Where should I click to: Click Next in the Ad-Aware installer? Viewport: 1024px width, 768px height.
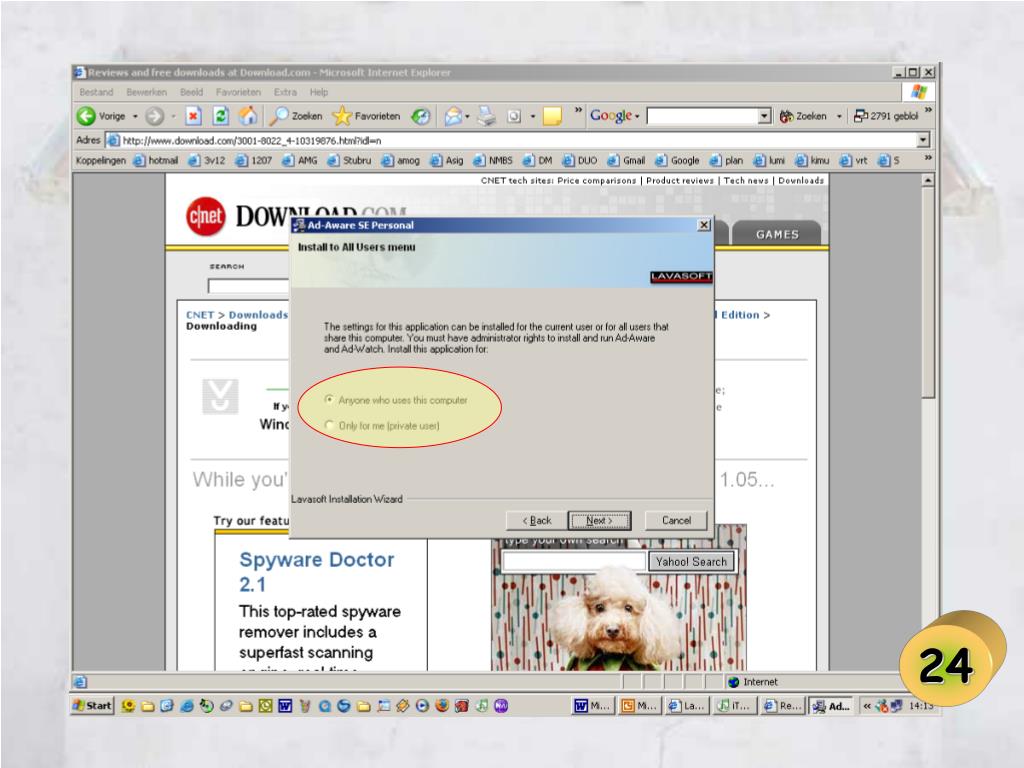(599, 520)
